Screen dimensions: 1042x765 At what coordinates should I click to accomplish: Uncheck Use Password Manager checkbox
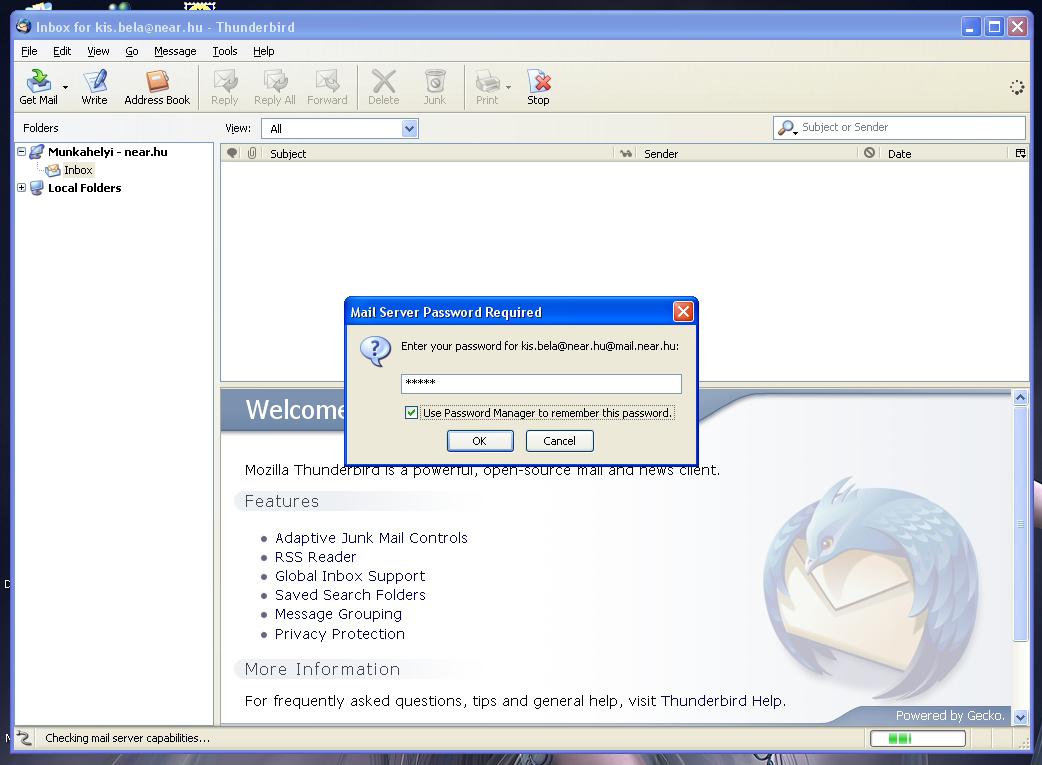coord(411,412)
